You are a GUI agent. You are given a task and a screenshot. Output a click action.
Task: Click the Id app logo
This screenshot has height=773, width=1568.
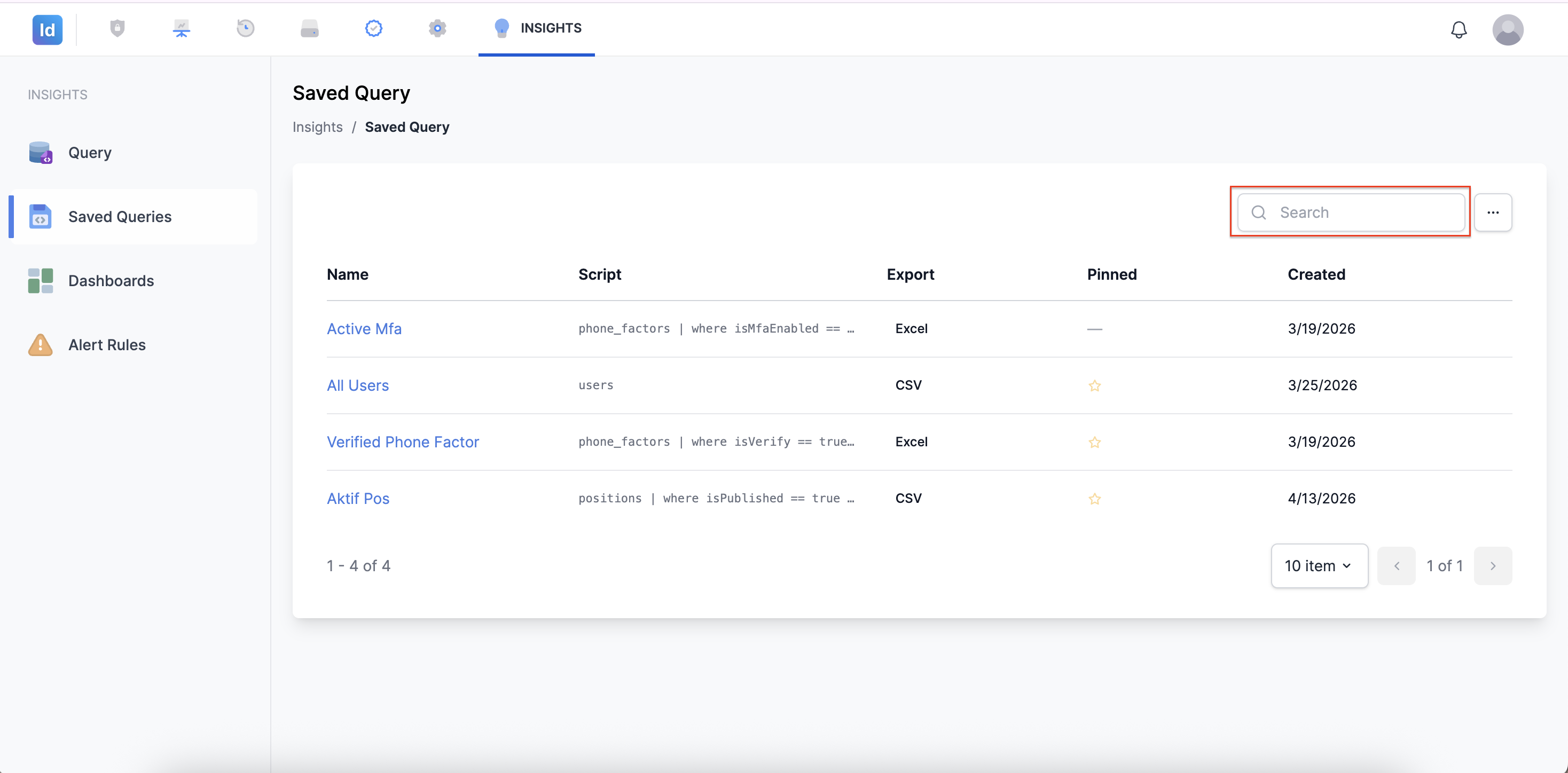click(47, 29)
